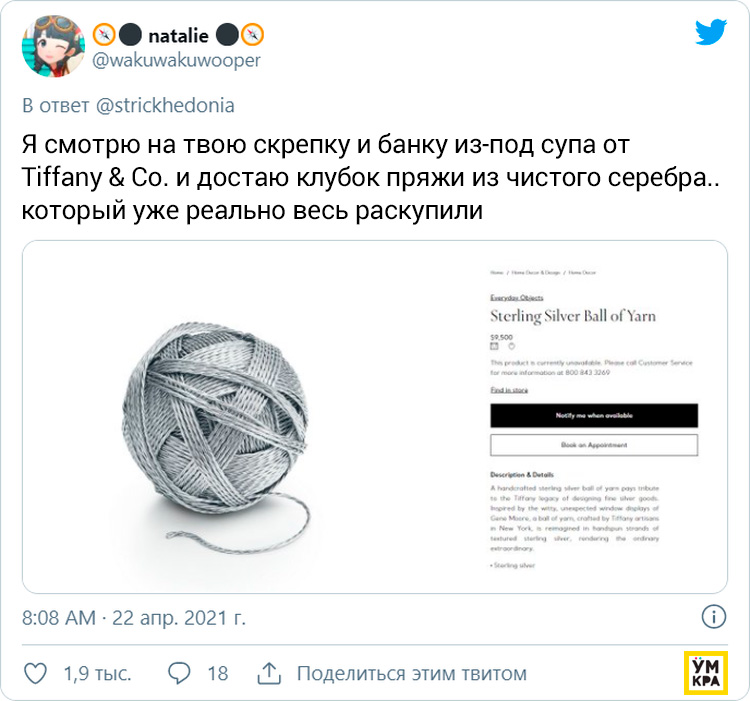Click tweet timestamp 8:08 AM 22 апр. 2021
The image size is (750, 701).
click(x=134, y=618)
